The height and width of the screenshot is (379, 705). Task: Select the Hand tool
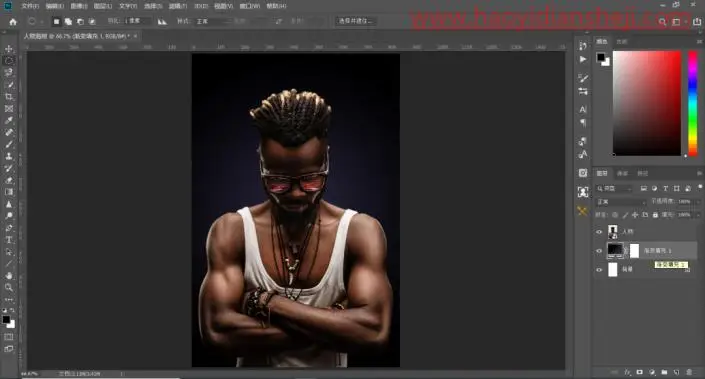point(9,275)
